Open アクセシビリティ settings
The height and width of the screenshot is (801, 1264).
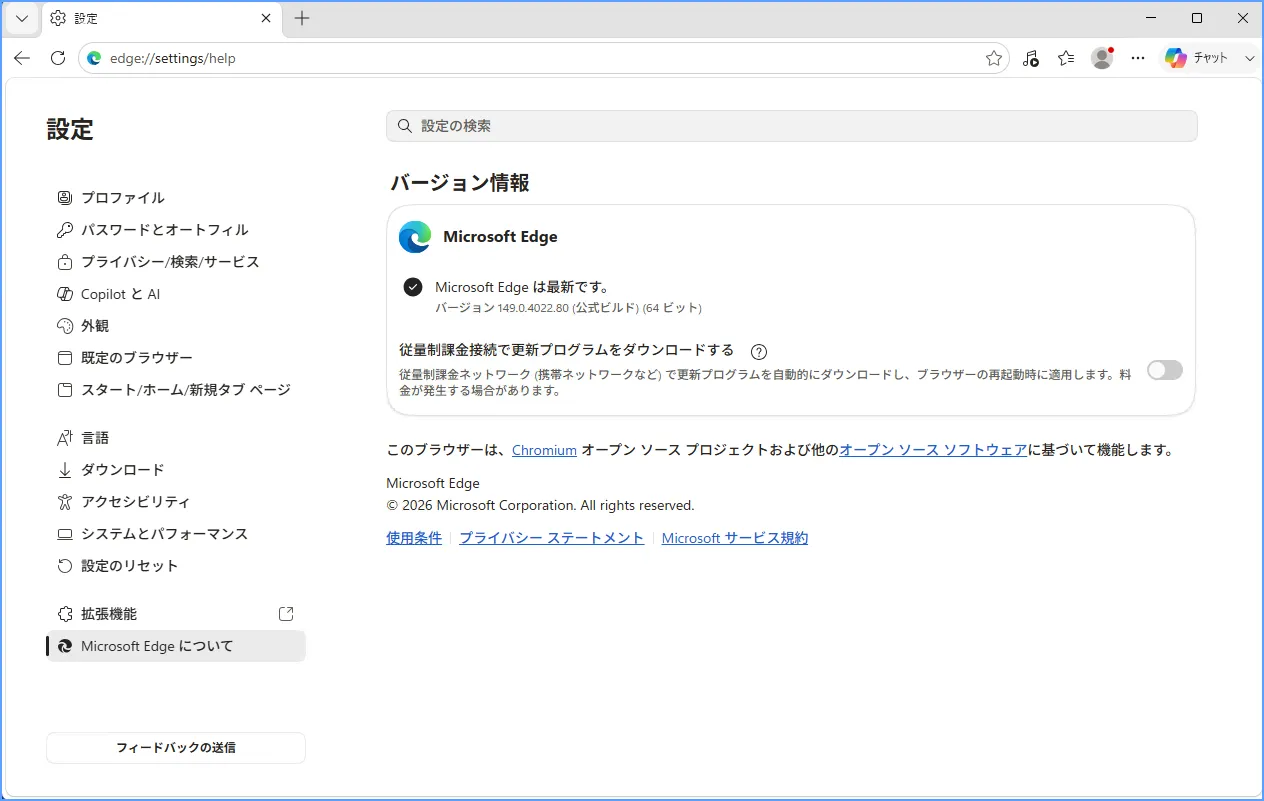click(176, 502)
